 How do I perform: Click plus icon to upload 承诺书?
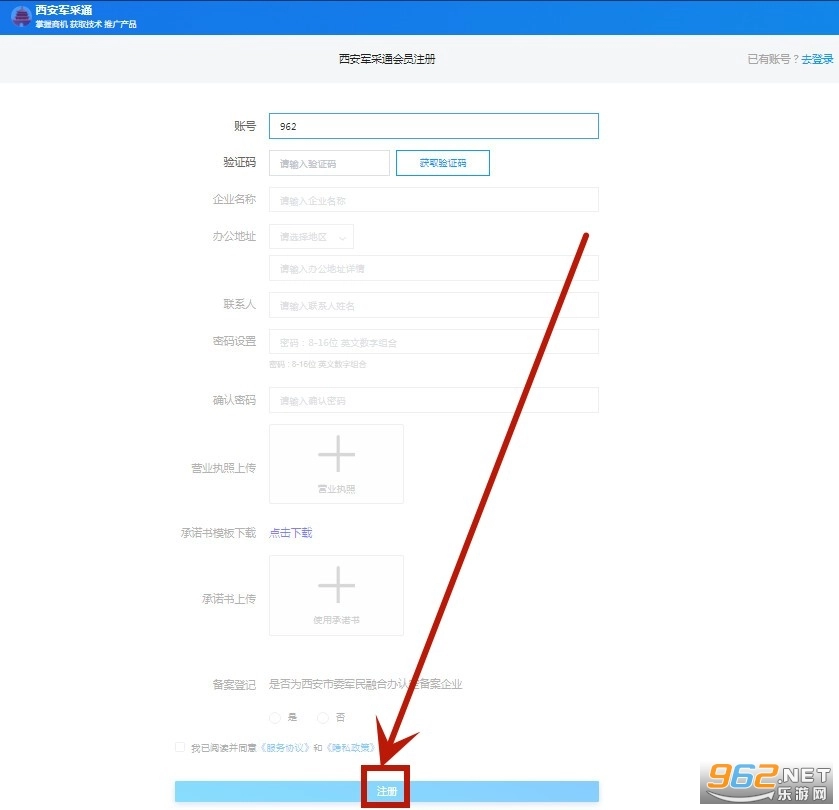(336, 585)
